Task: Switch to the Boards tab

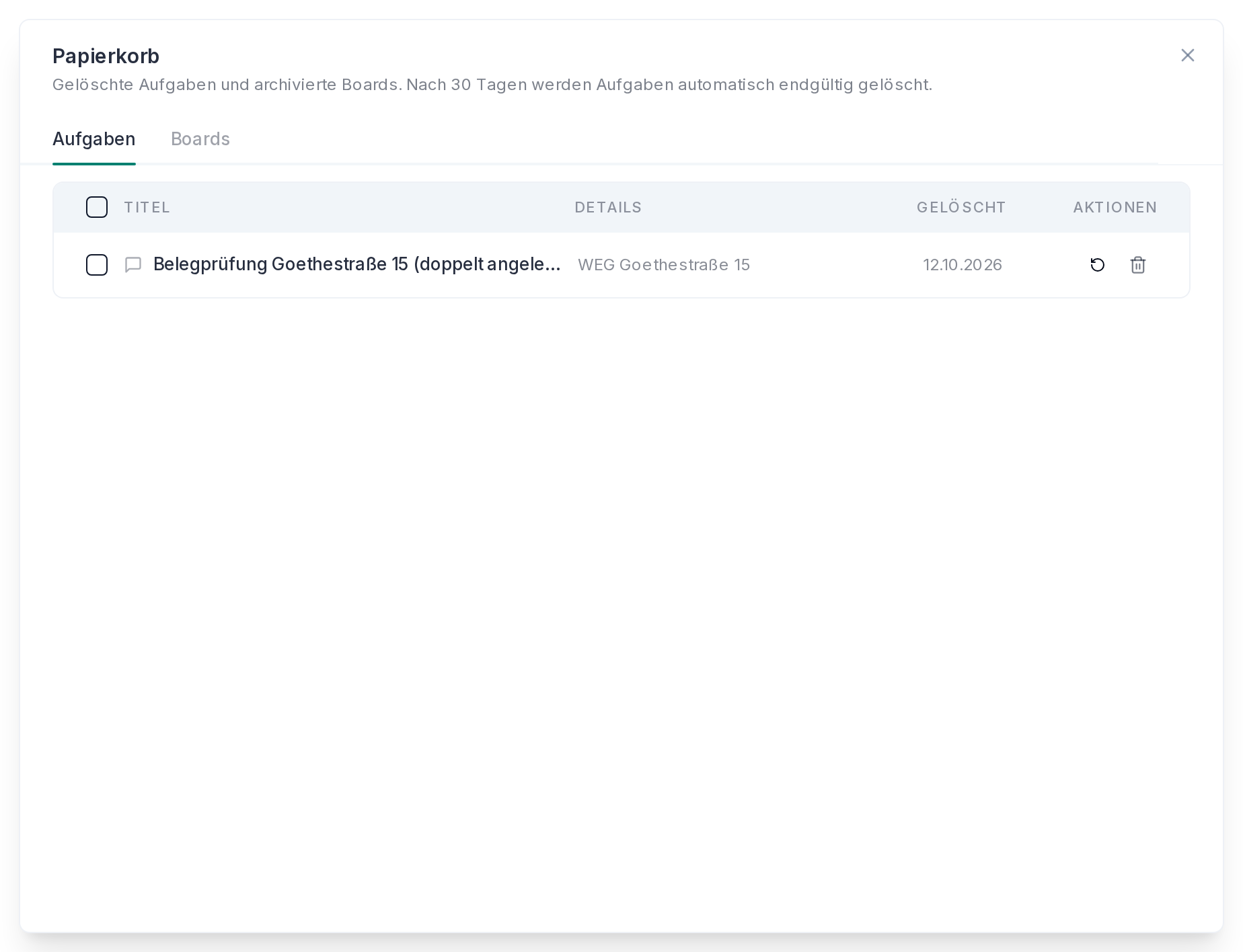Action: (x=200, y=139)
